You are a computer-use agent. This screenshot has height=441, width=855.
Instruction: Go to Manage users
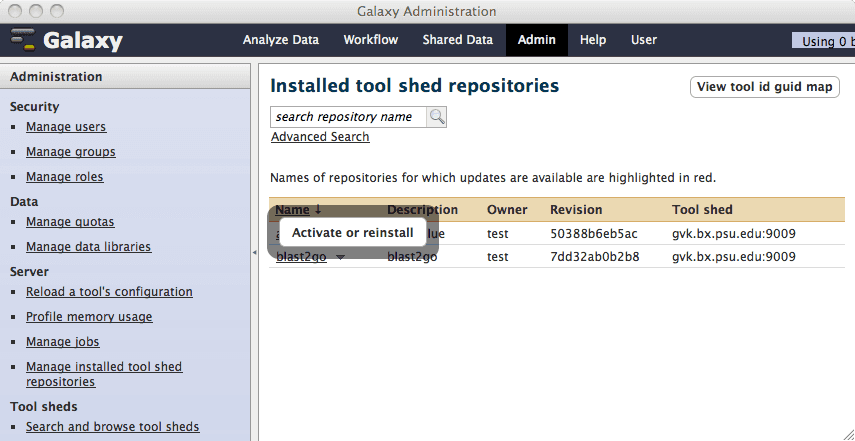coord(66,127)
